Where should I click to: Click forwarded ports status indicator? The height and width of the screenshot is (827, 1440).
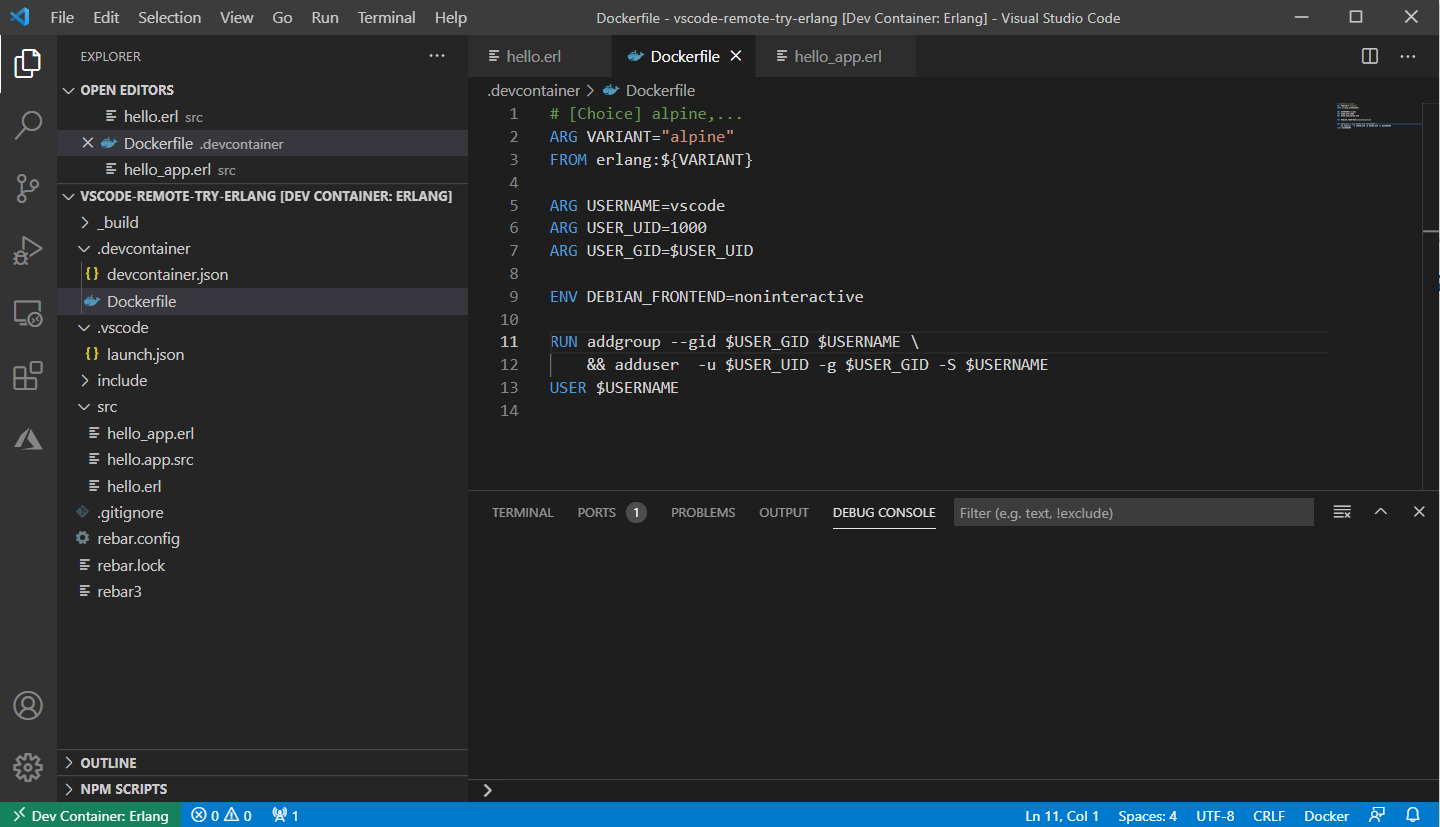[286, 815]
